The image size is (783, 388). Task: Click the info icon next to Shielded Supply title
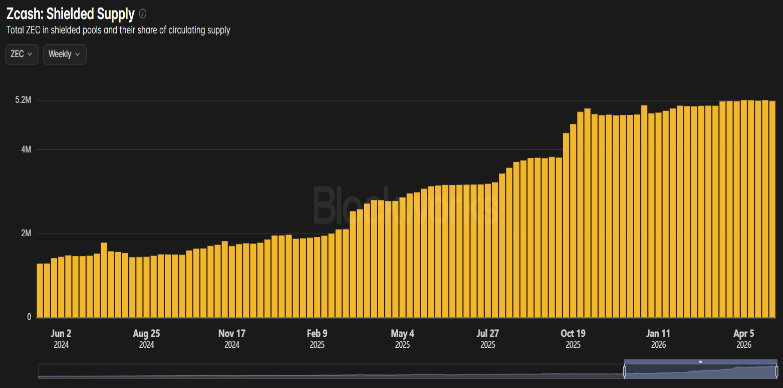click(x=143, y=13)
